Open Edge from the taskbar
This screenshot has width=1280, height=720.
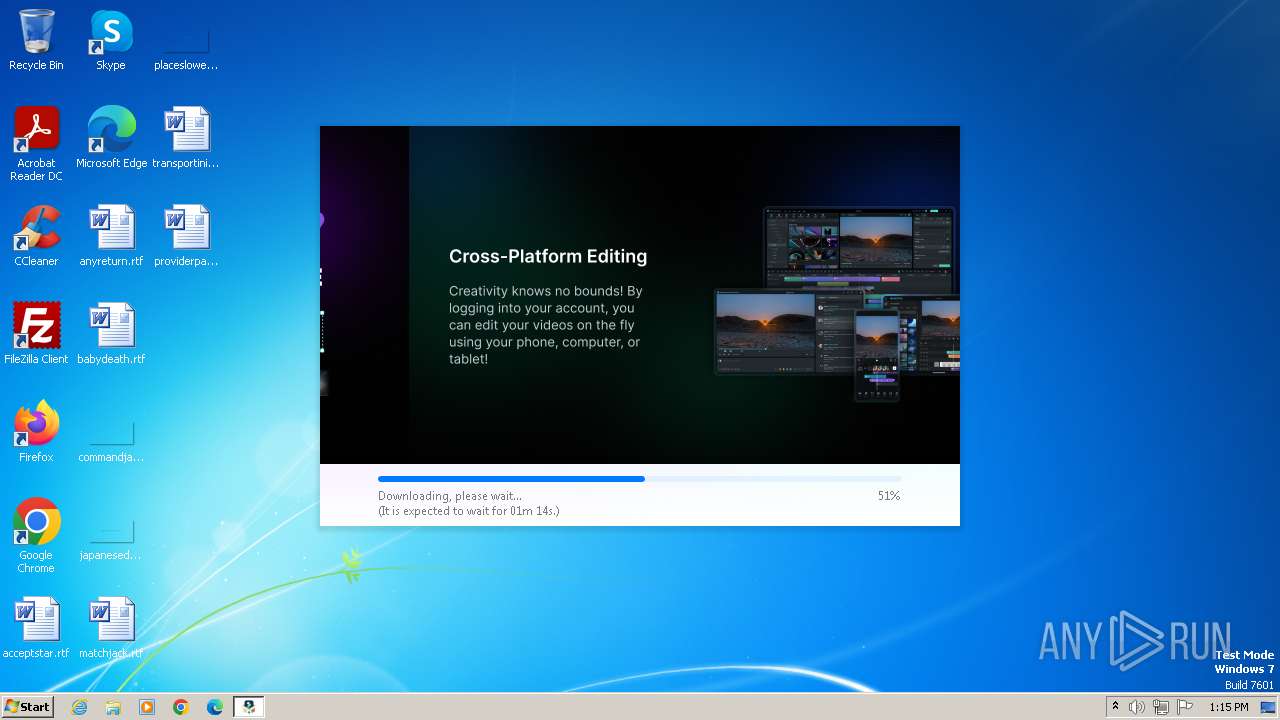[215, 707]
